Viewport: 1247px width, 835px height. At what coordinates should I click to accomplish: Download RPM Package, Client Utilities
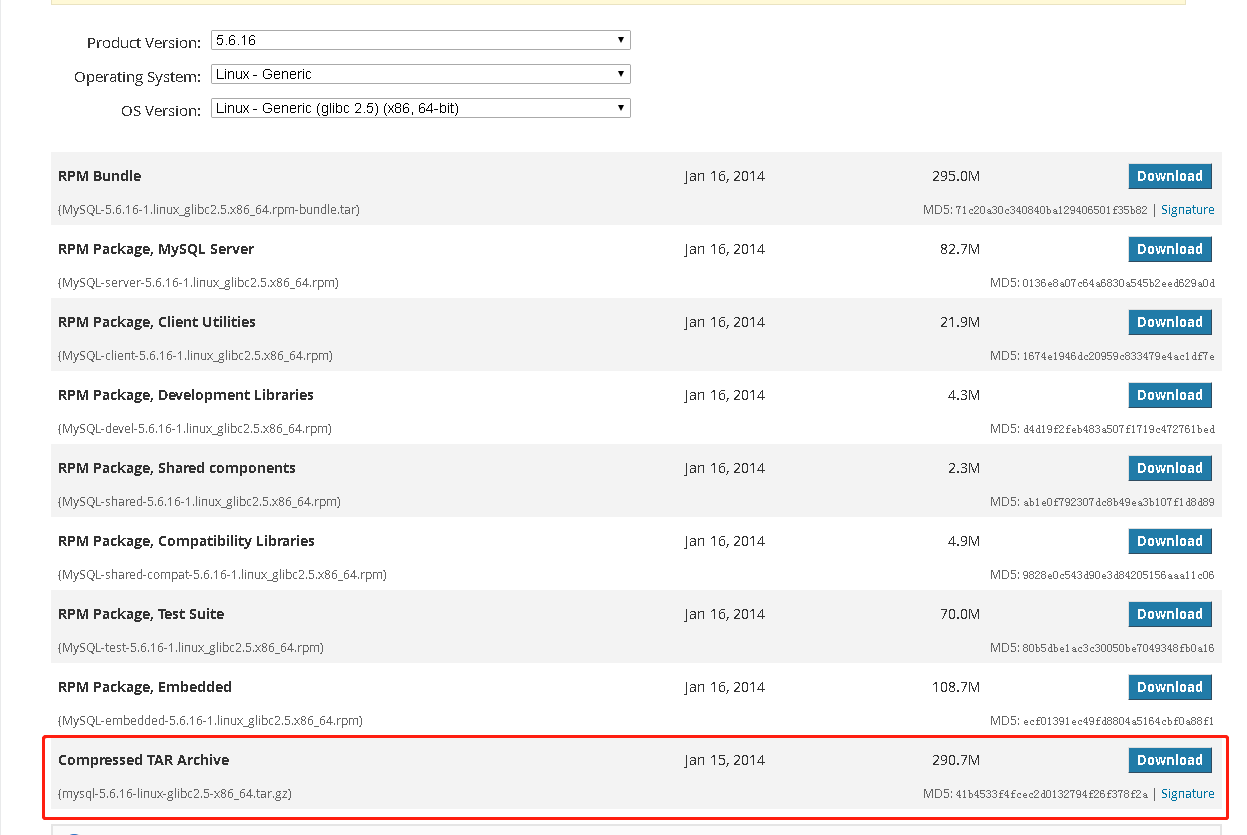[1170, 322]
